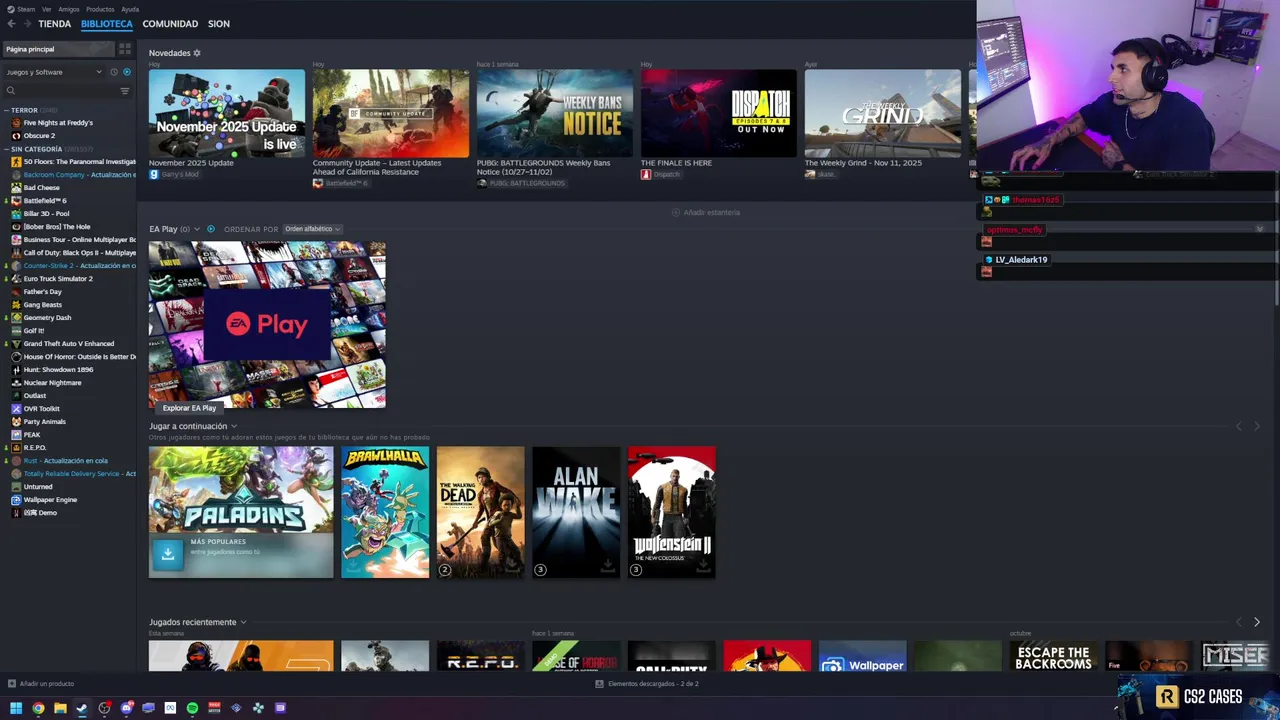1280x720 pixels.
Task: Click the Dispatch game icon under news card
Action: tap(646, 174)
